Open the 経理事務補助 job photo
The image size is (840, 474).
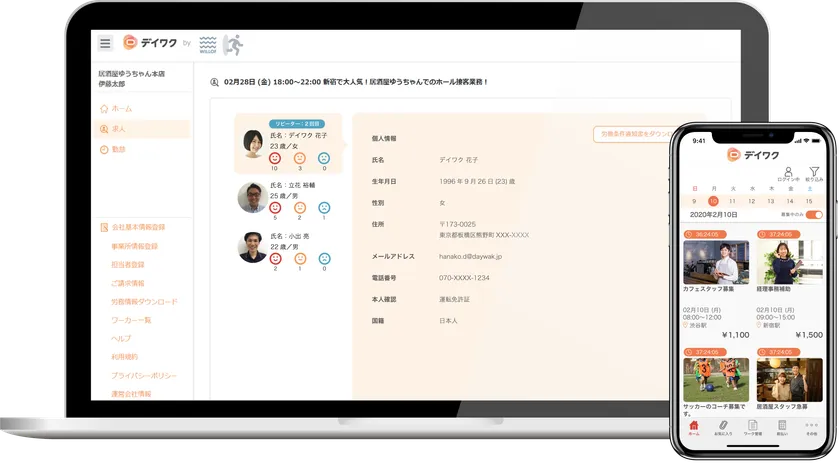coord(789,262)
